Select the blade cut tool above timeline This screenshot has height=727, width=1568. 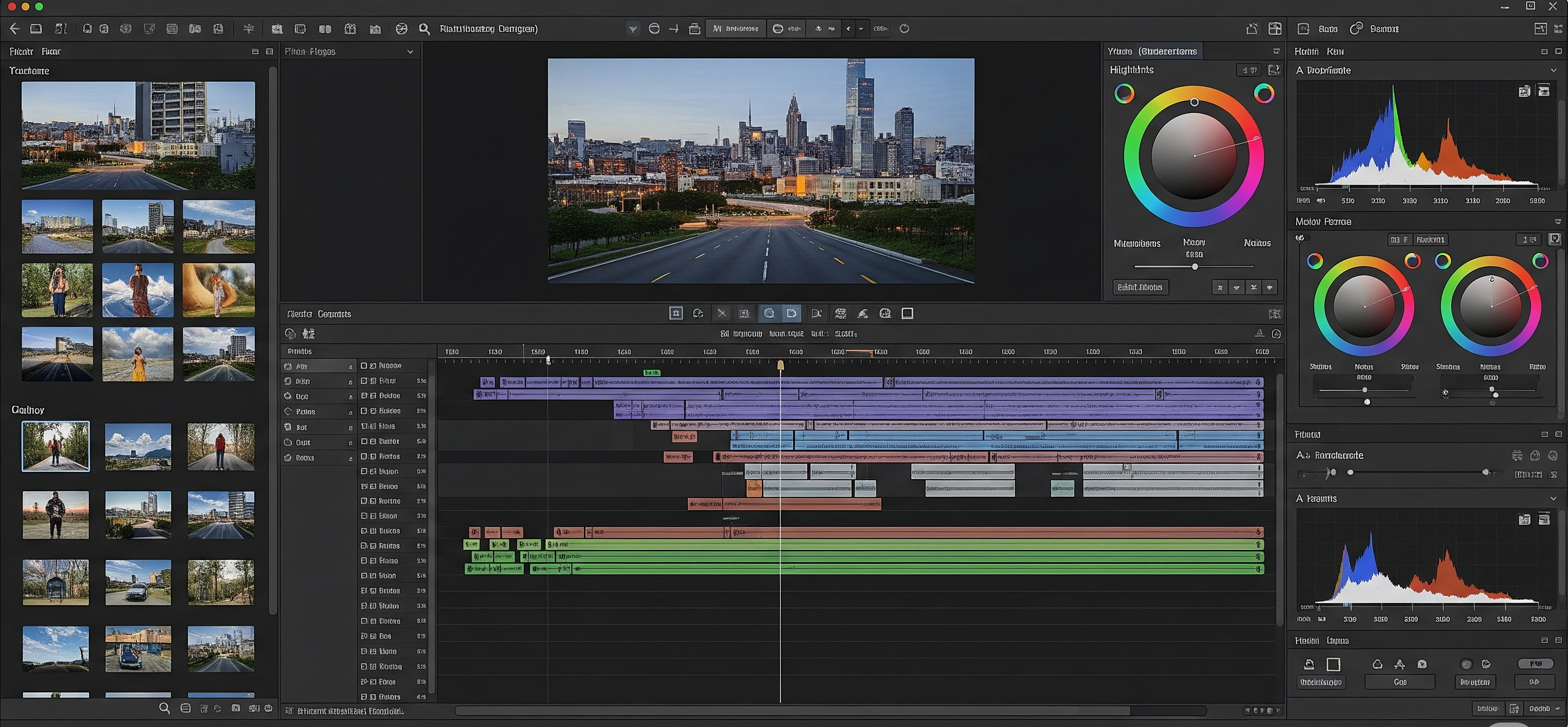click(x=721, y=313)
